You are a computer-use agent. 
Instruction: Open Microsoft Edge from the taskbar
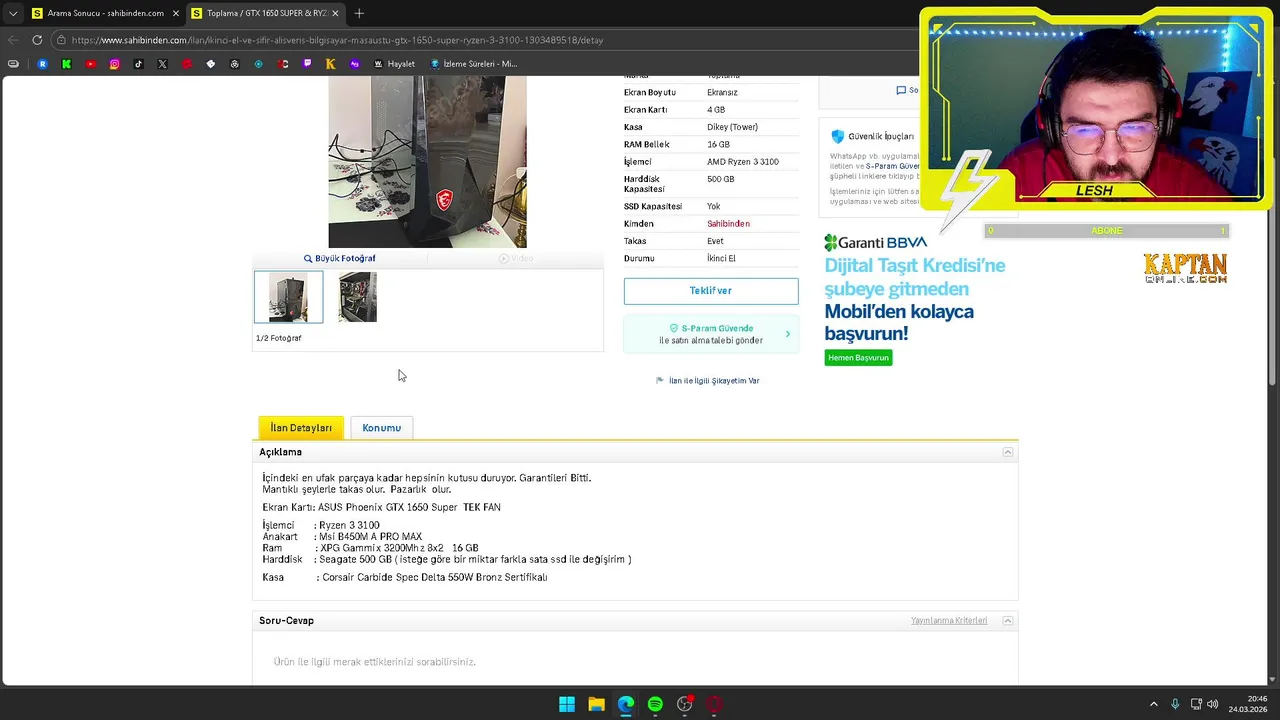626,704
